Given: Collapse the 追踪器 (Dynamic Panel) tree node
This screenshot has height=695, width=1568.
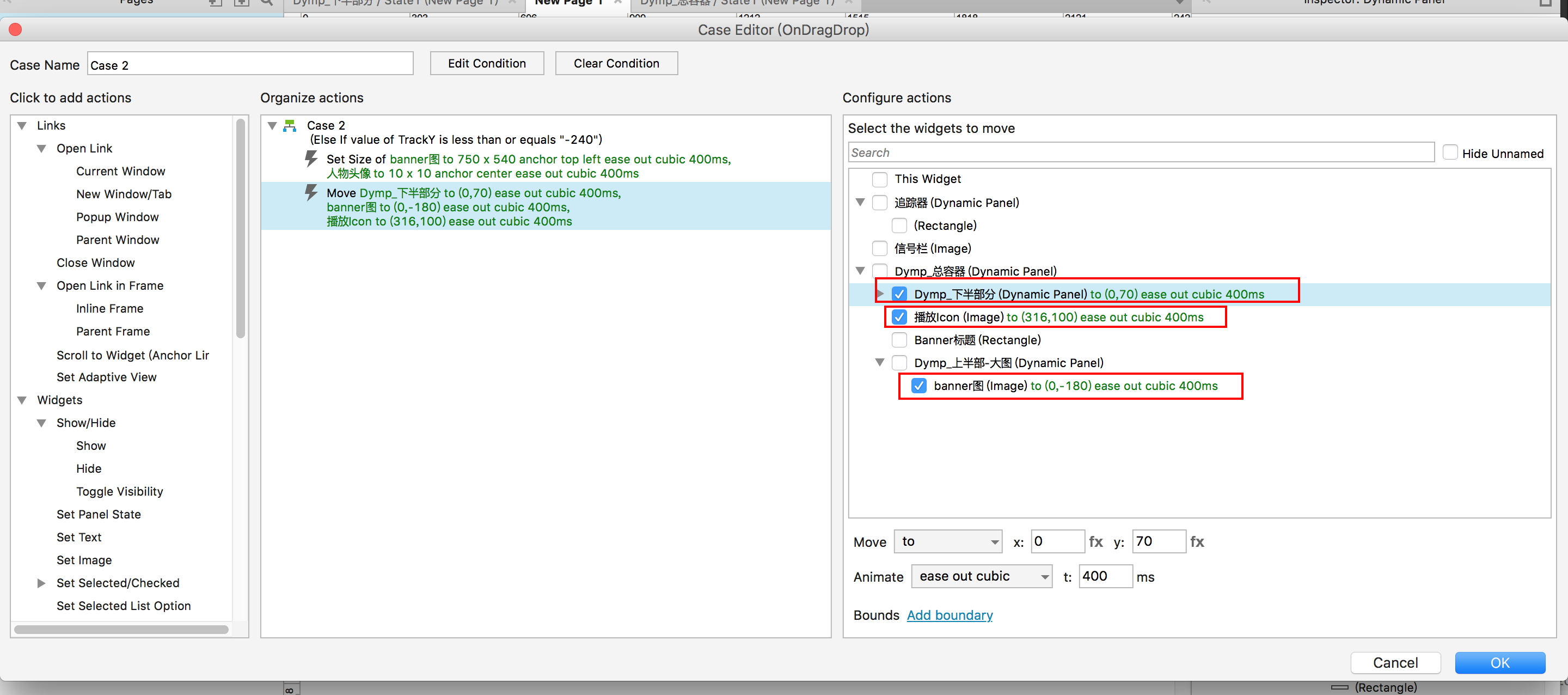Looking at the screenshot, I should coord(860,202).
